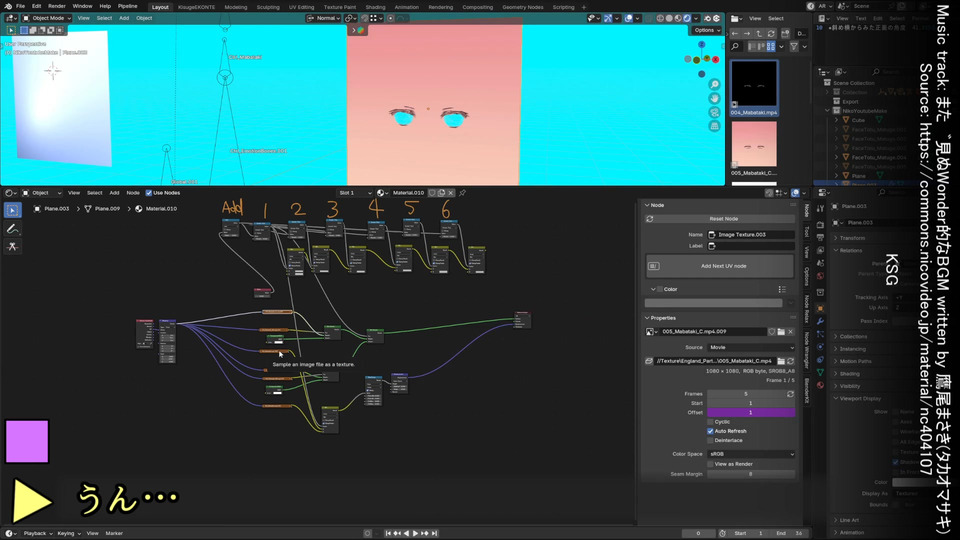960x540 pixels.
Task: Open file browser filter funnel
Action: [x=794, y=47]
